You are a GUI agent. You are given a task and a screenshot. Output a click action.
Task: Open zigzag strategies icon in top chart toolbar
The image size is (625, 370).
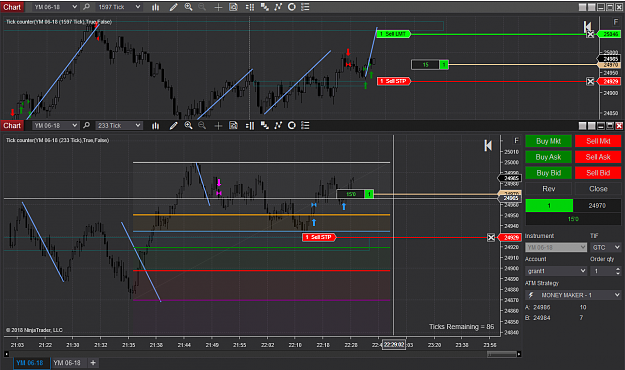point(278,7)
